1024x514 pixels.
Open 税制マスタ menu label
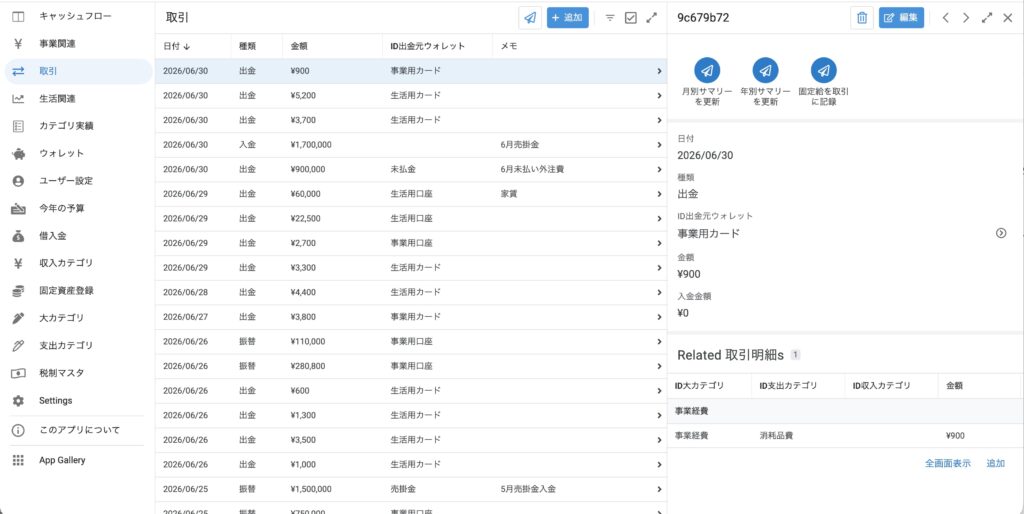pos(61,373)
